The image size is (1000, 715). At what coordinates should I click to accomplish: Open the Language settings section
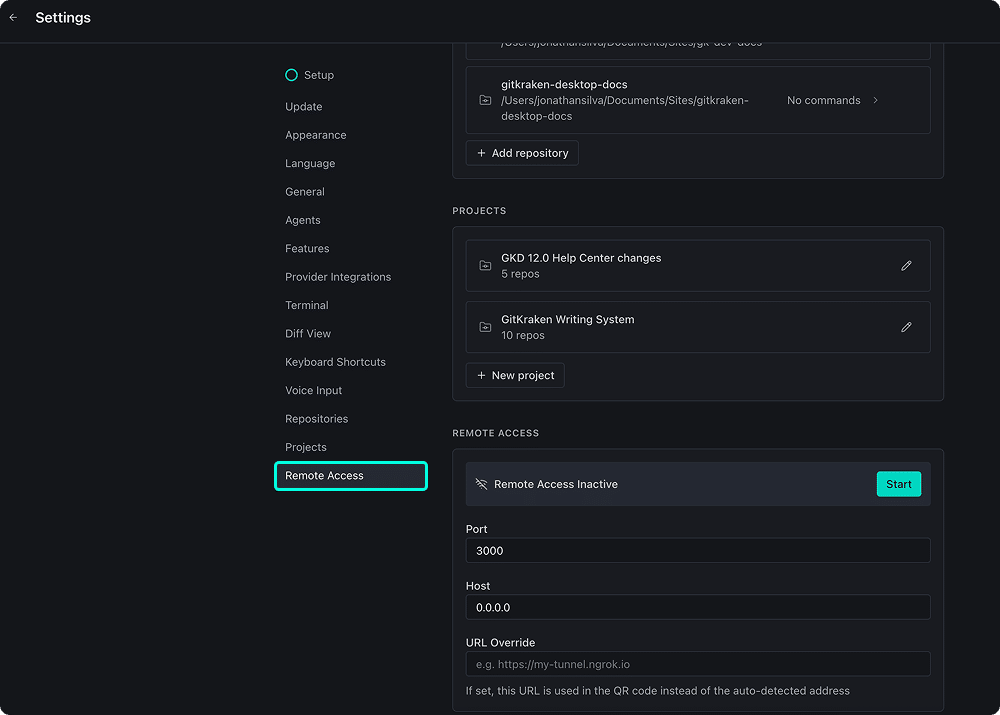click(310, 163)
